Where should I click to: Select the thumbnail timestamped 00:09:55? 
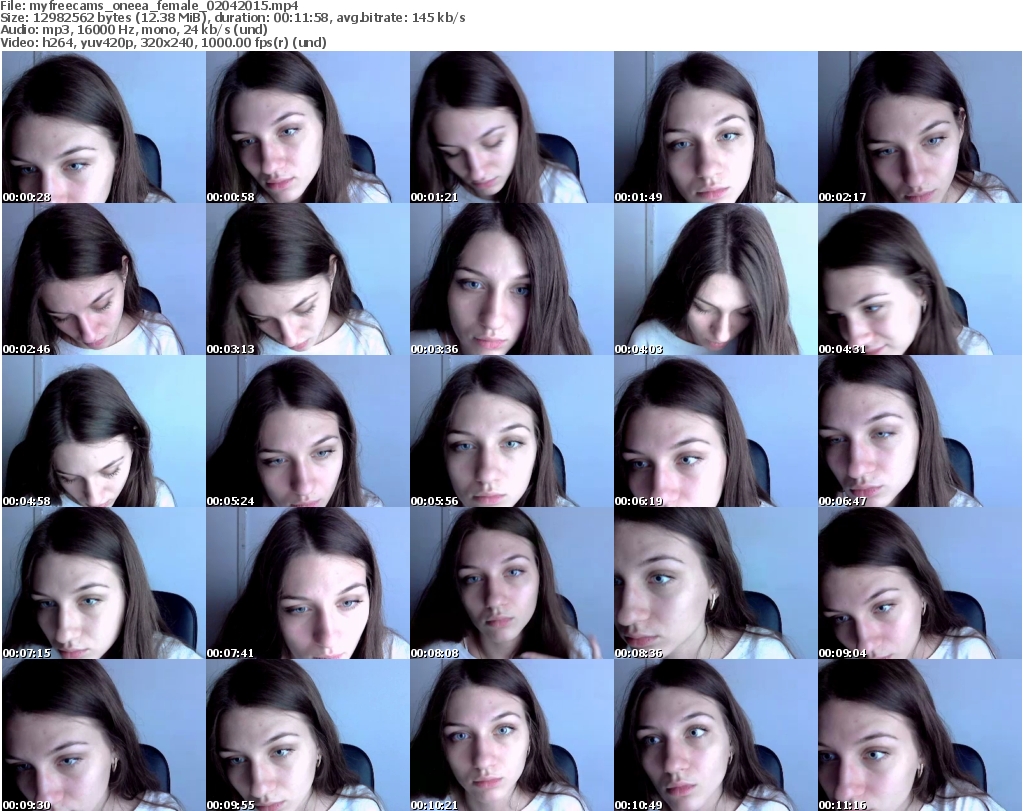pyautogui.click(x=308, y=735)
